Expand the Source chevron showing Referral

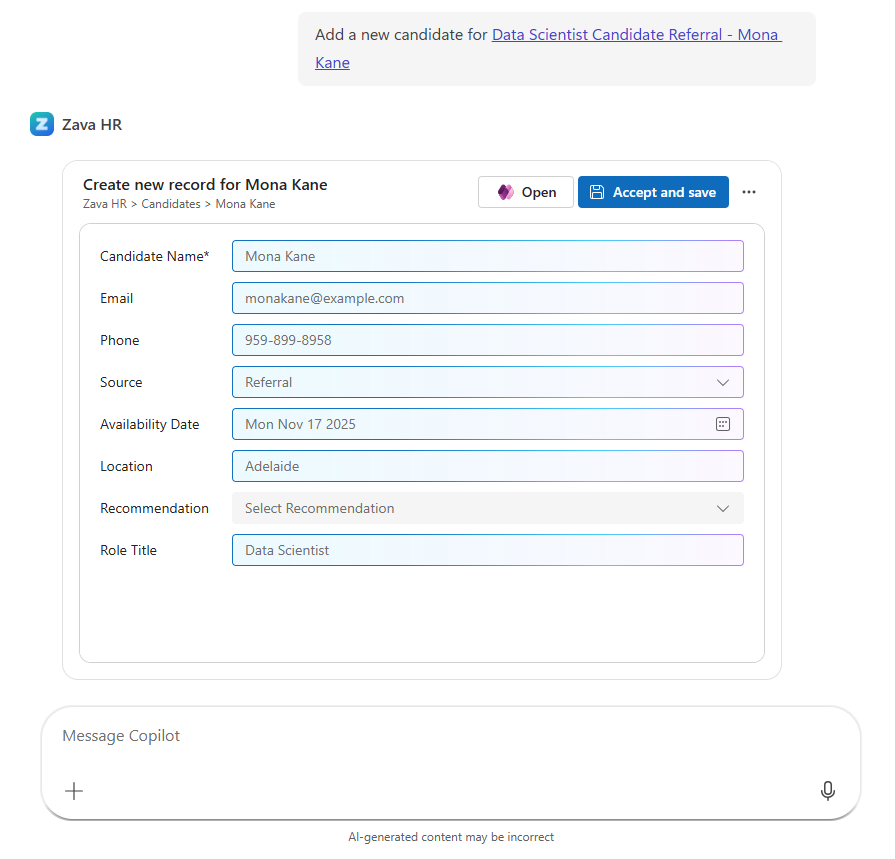[722, 381]
